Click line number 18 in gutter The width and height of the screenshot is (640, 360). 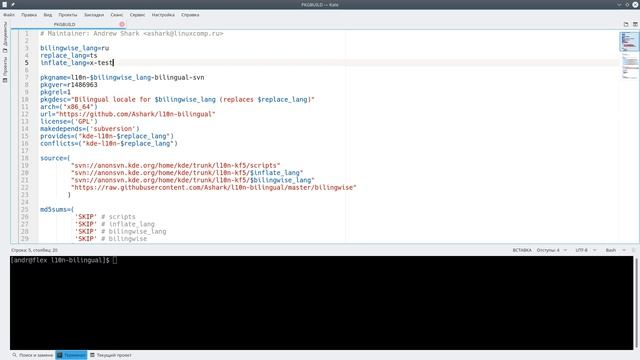(x=25, y=158)
